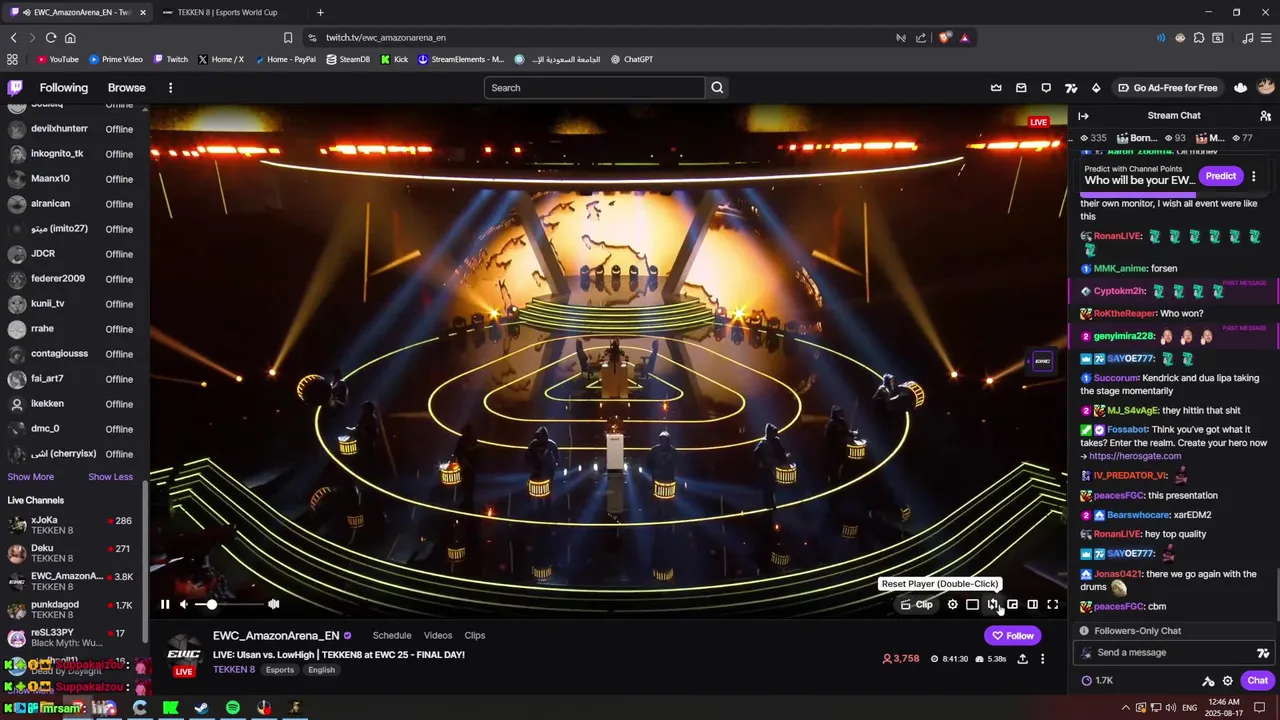Click the search magnifier button
Viewport: 1280px width, 720px height.
coord(717,88)
